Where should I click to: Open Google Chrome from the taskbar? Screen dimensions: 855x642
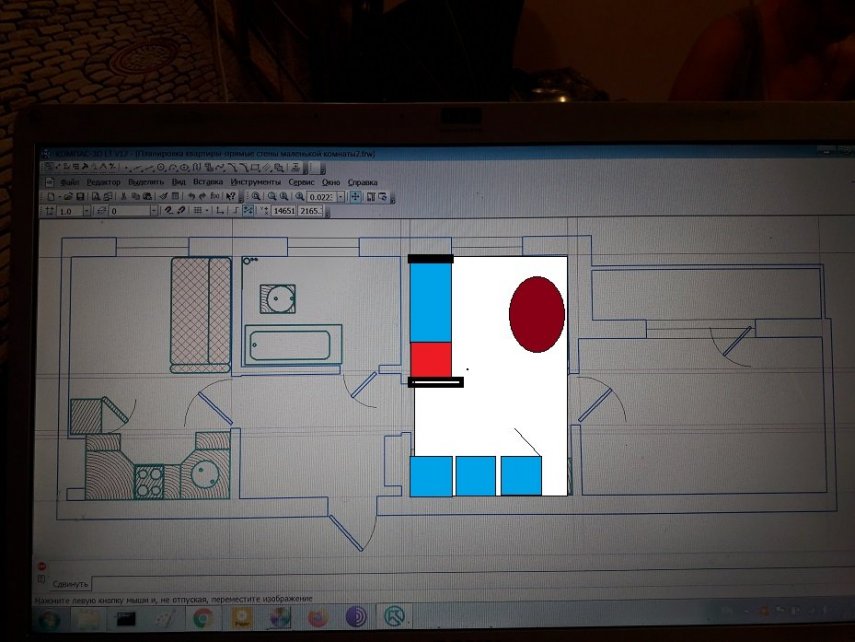pos(202,619)
